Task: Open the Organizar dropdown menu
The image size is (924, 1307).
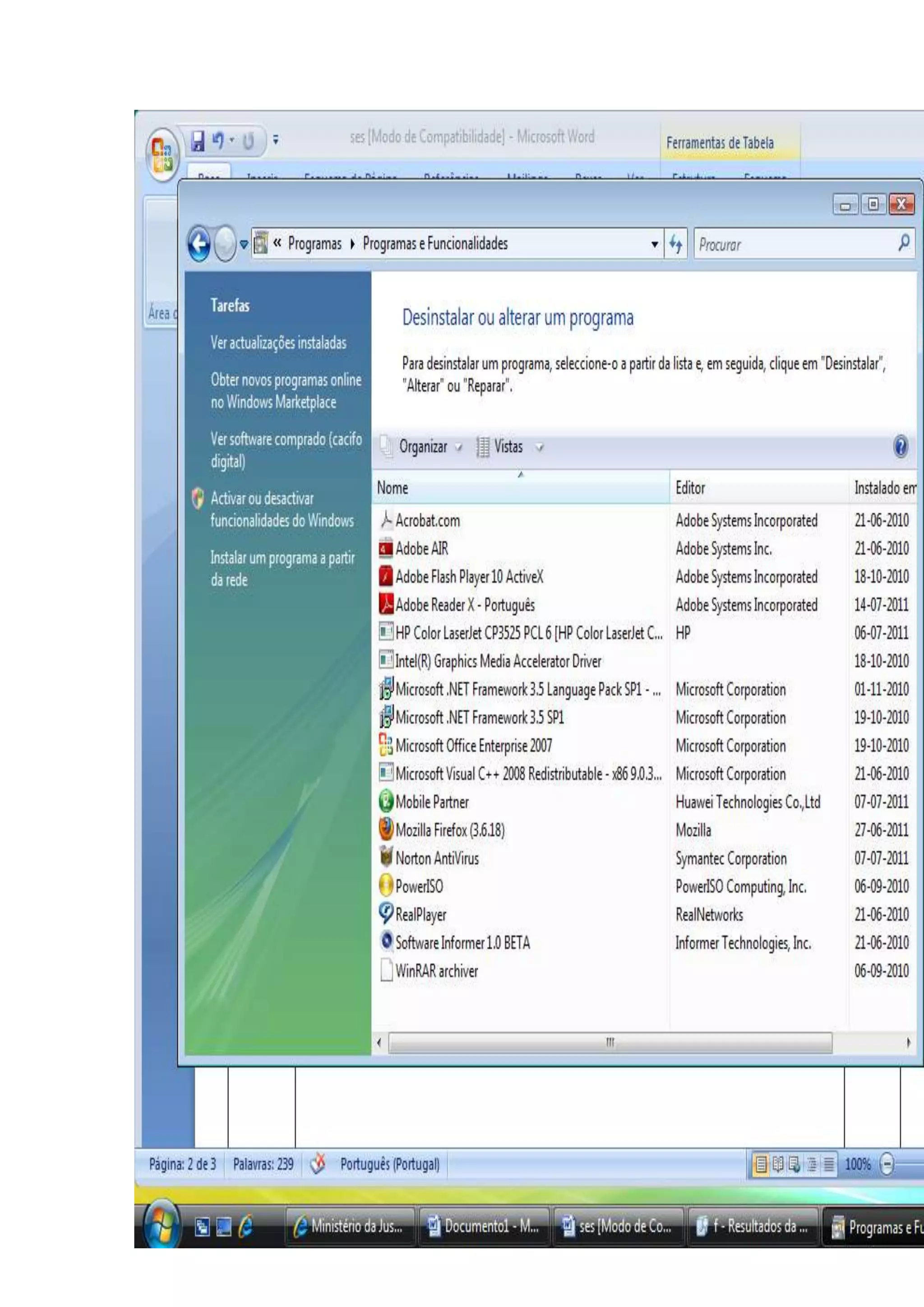Action: (423, 447)
